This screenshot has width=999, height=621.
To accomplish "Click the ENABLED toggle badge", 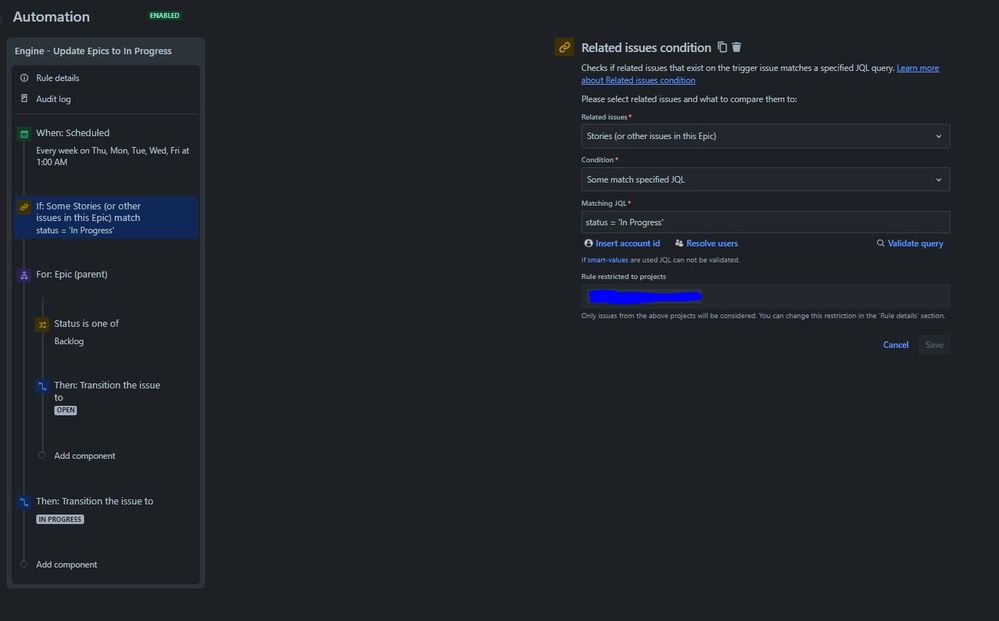I will click(x=164, y=15).
